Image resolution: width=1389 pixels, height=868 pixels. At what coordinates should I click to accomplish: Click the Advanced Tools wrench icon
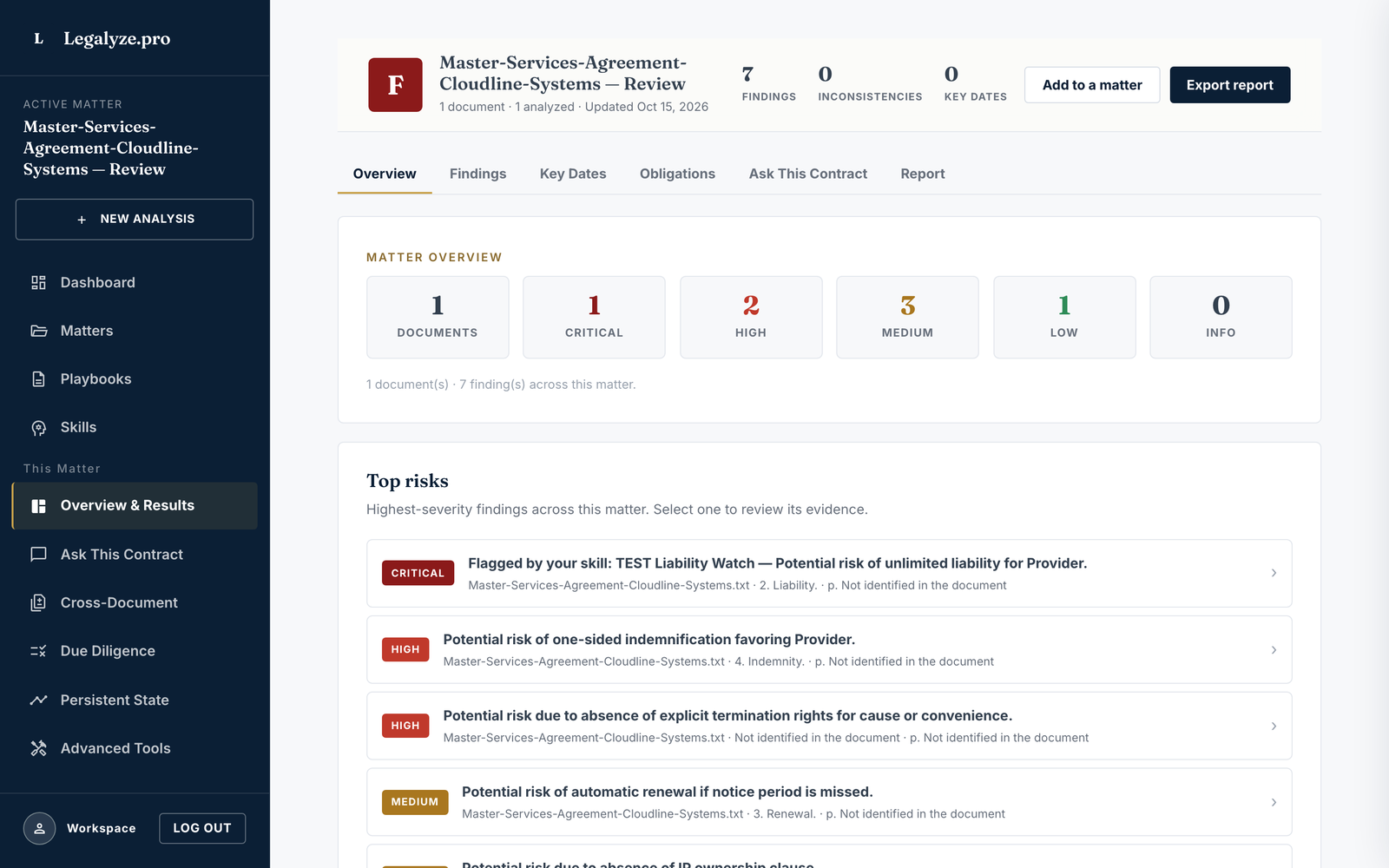pyautogui.click(x=38, y=748)
